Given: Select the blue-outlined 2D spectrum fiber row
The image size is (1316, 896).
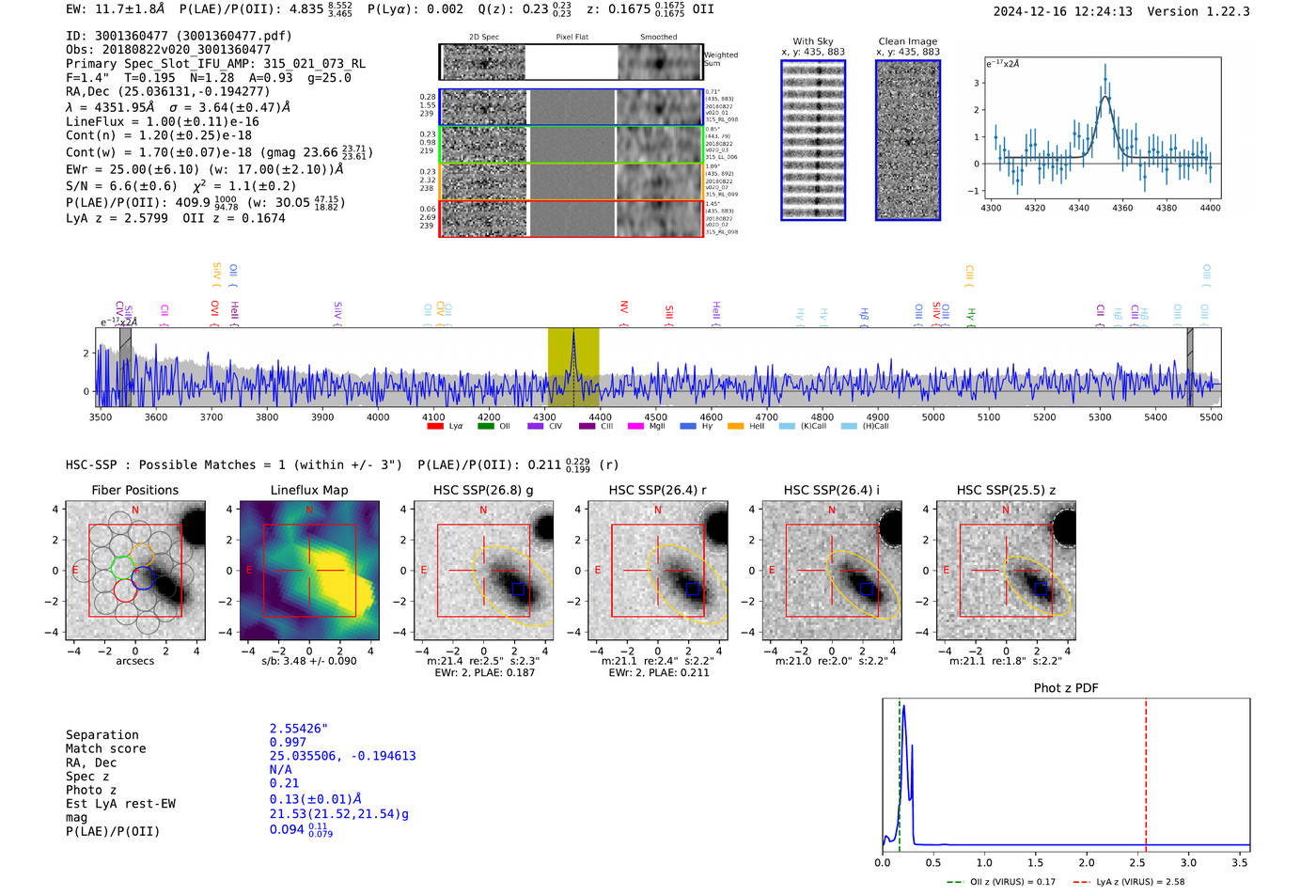Looking at the screenshot, I should tap(571, 107).
